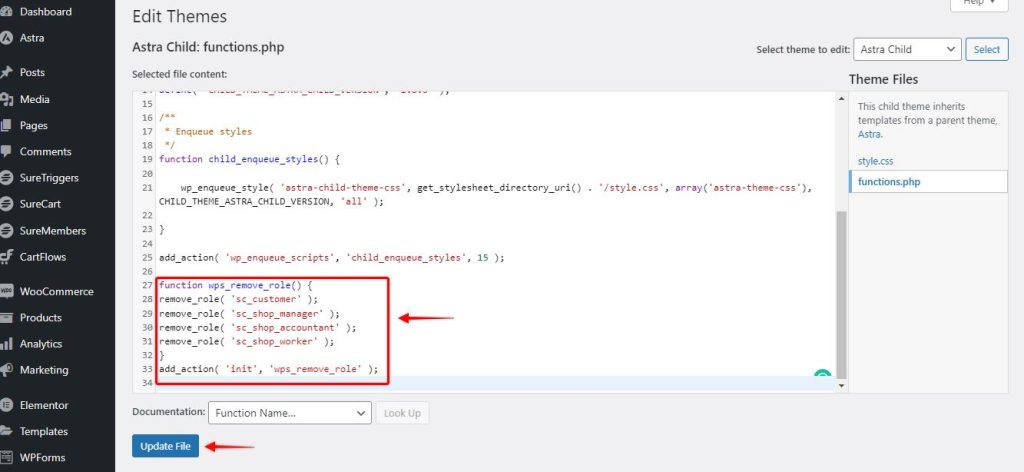Viewport: 1024px width, 472px height.
Task: Open Select theme to edit dropdown
Action: click(907, 49)
